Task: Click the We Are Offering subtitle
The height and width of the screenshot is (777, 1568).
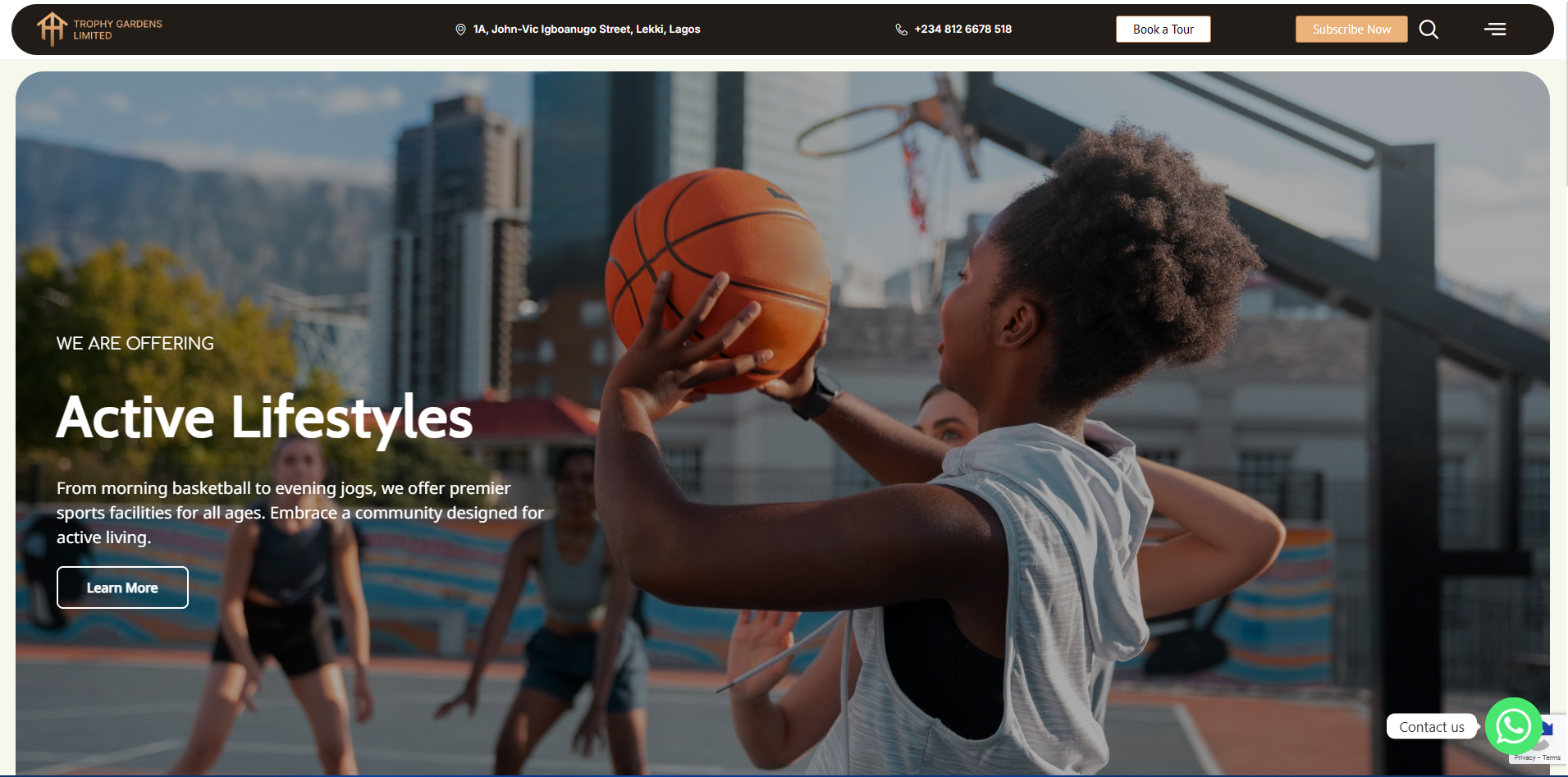Action: pyautogui.click(x=135, y=343)
